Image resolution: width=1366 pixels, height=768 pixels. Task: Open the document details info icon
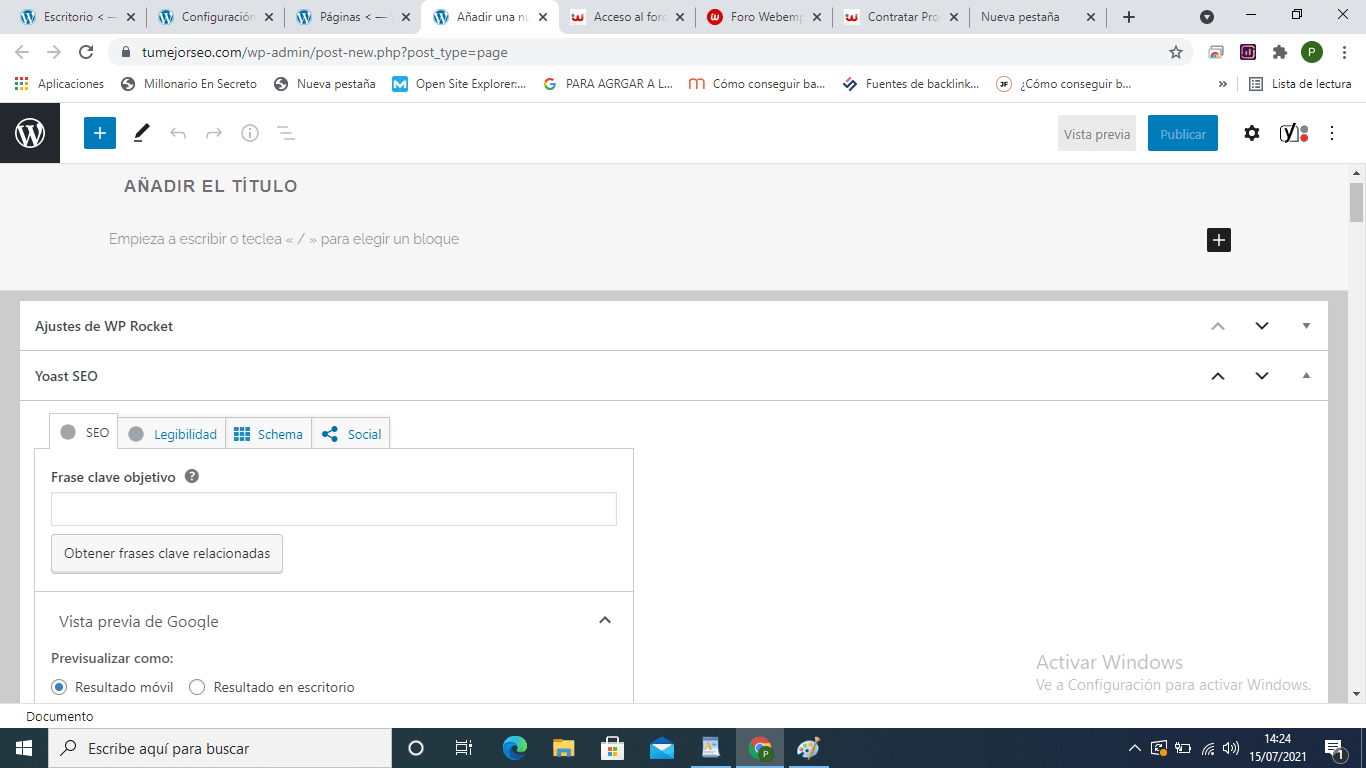coord(250,133)
